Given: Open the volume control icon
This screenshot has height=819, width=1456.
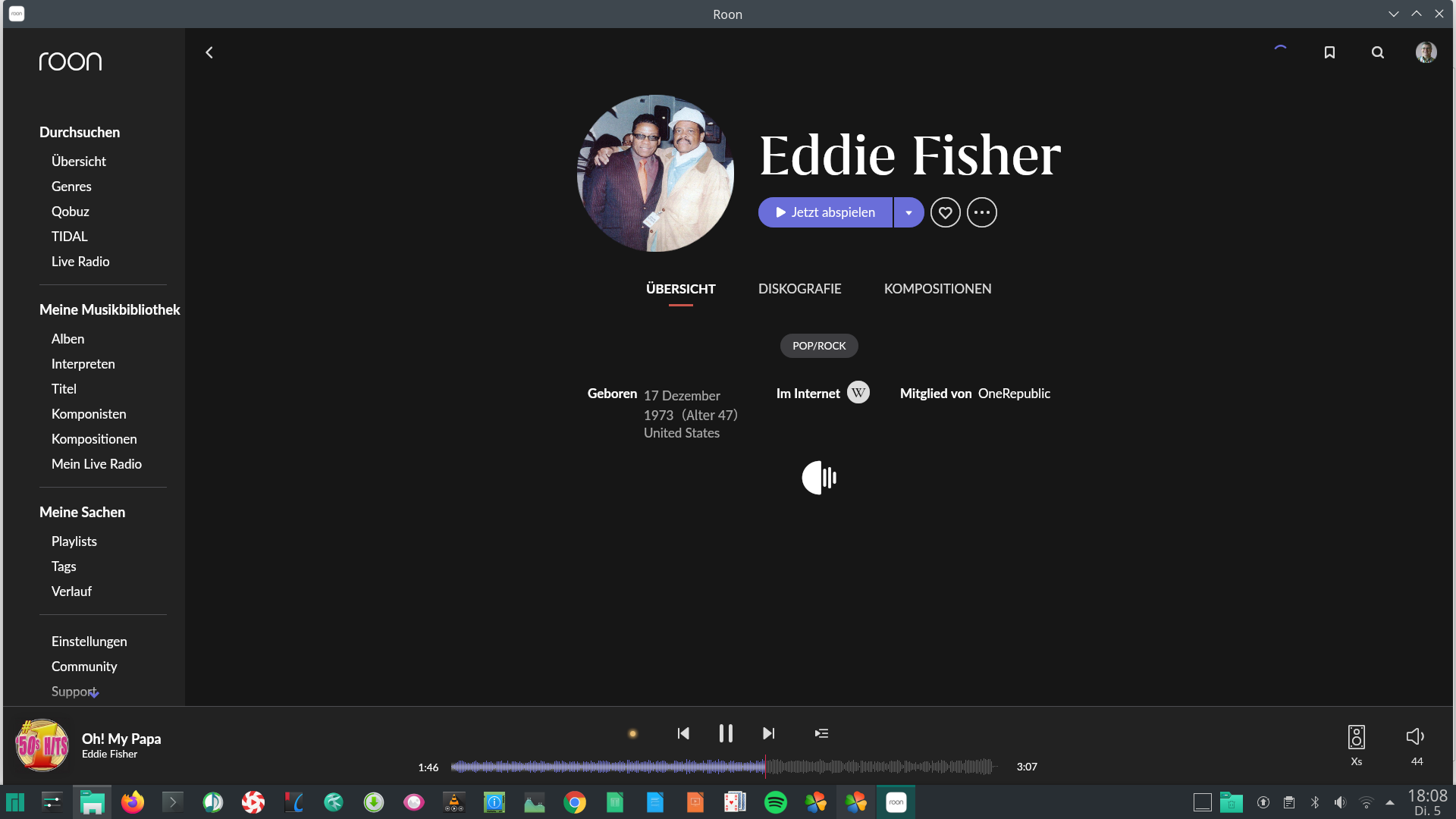Looking at the screenshot, I should [1415, 736].
